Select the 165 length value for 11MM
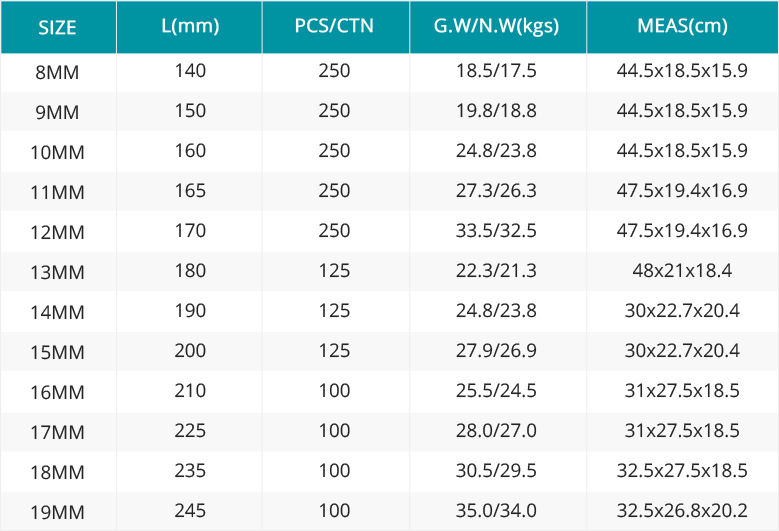Image resolution: width=779 pixels, height=531 pixels. tap(190, 191)
